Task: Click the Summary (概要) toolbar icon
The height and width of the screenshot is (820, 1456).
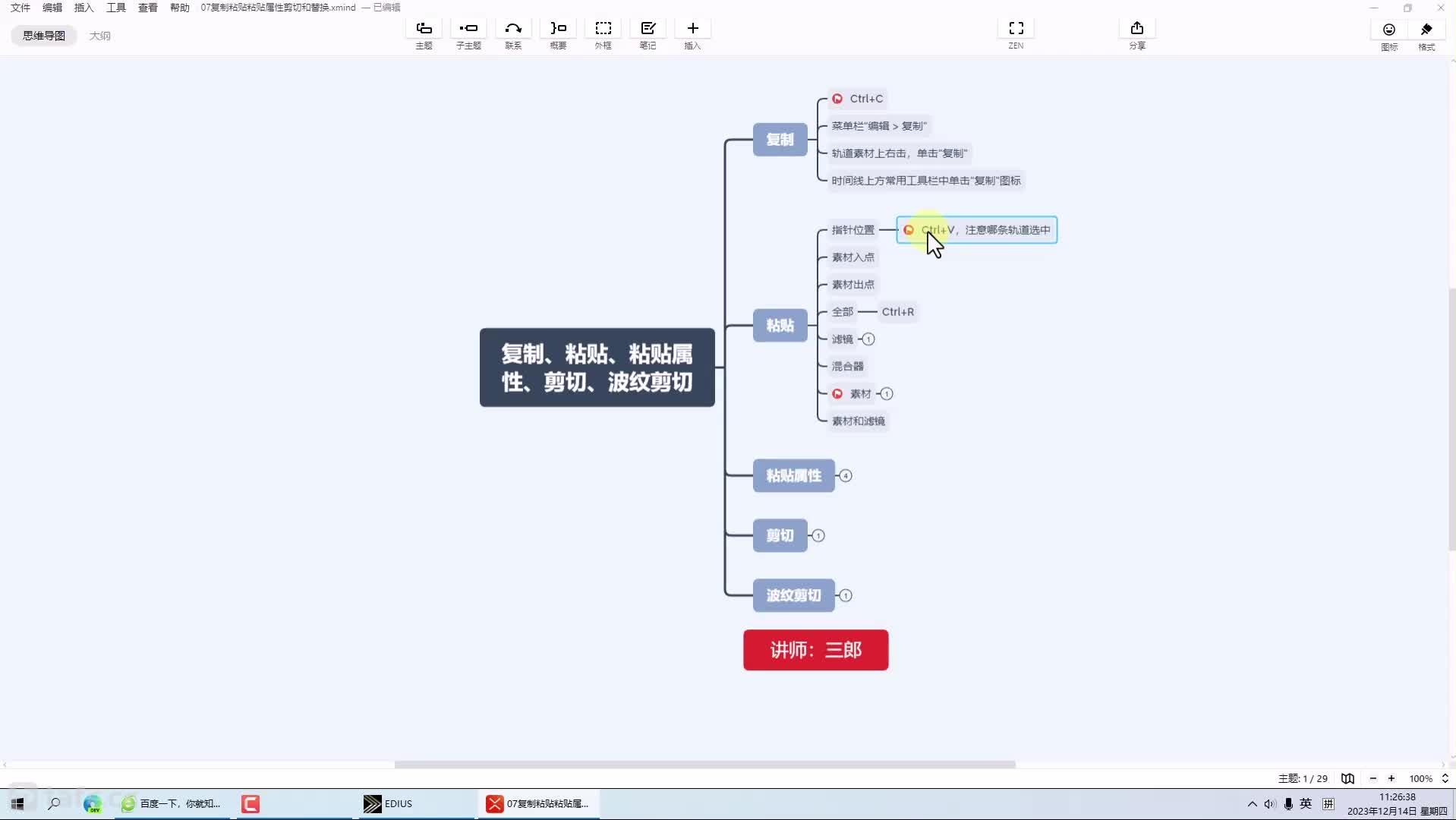Action: [x=558, y=29]
